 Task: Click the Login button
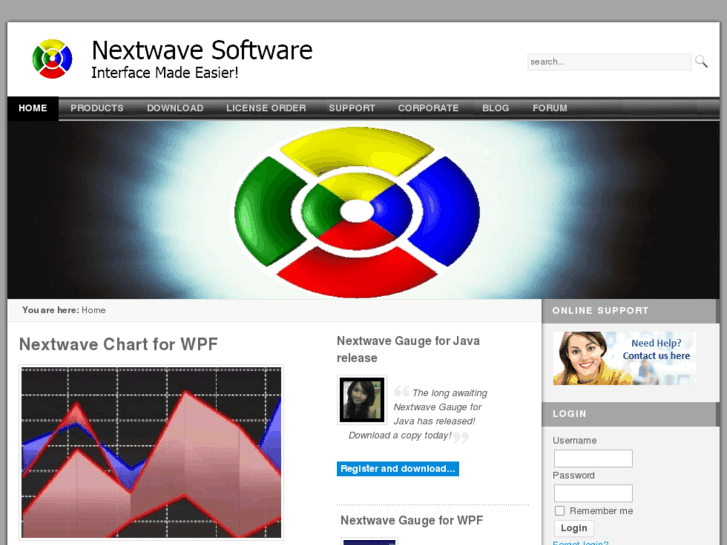(574, 528)
